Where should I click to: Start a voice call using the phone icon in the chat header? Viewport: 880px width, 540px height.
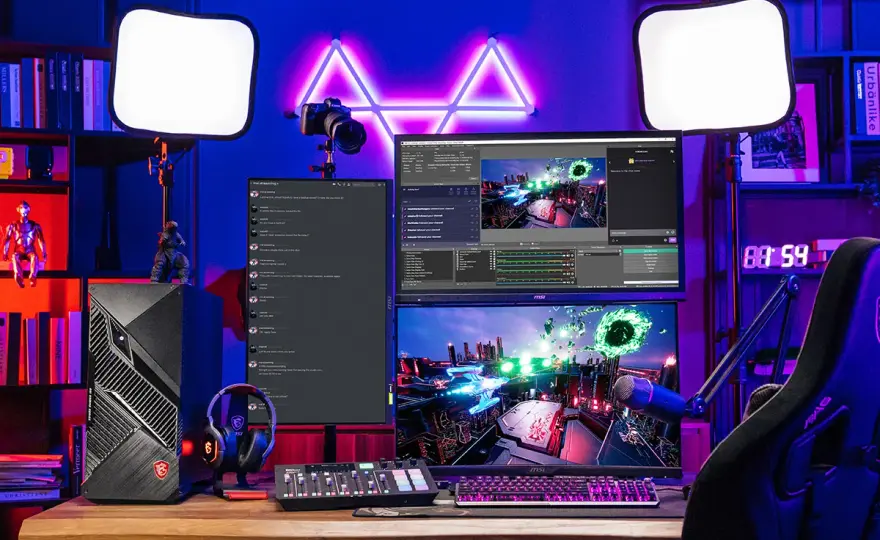tap(340, 185)
